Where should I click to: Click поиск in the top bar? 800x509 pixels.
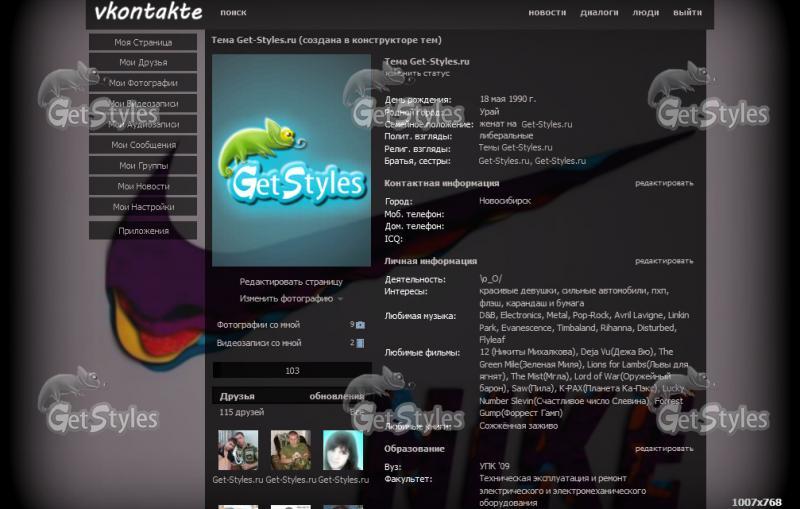click(x=233, y=13)
